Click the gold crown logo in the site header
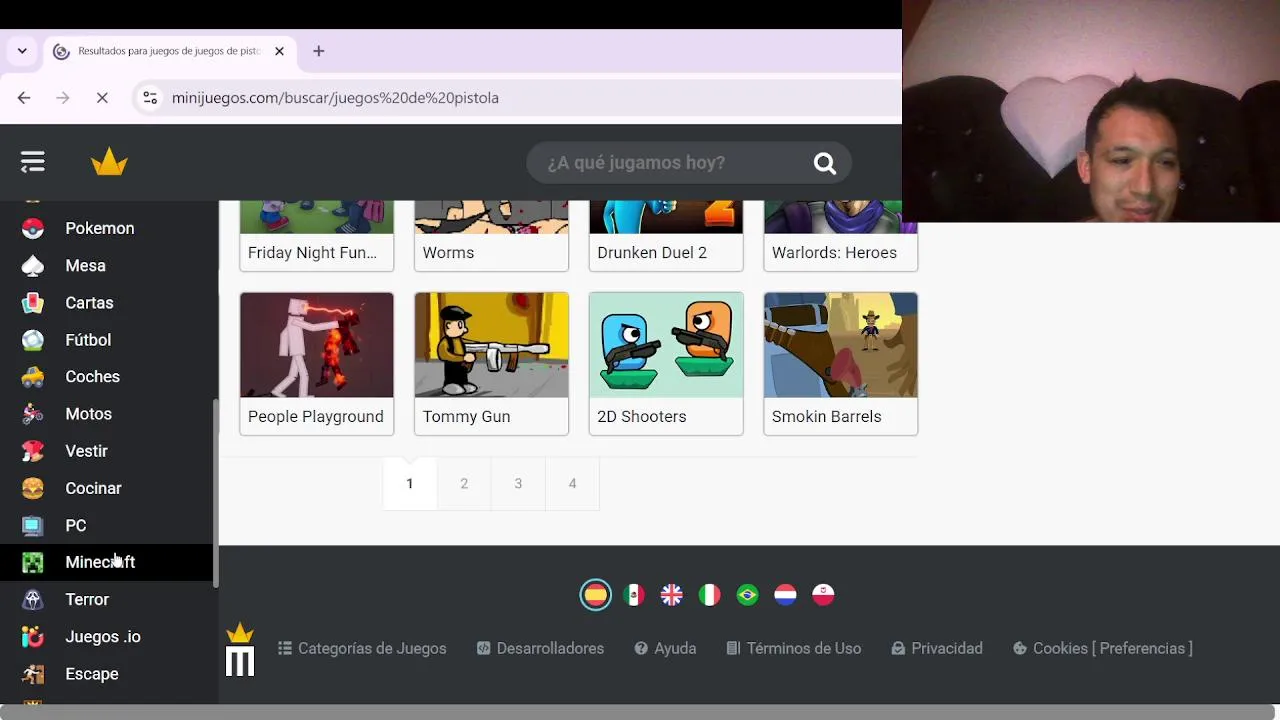 [109, 162]
